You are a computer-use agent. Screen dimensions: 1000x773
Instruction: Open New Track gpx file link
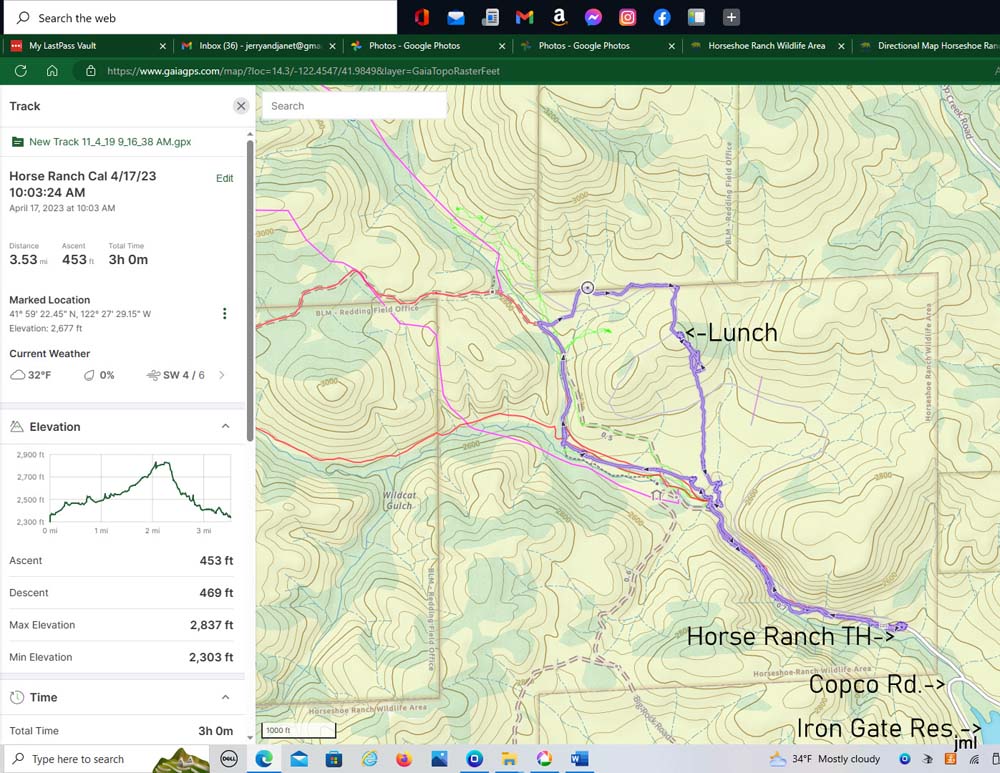point(109,142)
